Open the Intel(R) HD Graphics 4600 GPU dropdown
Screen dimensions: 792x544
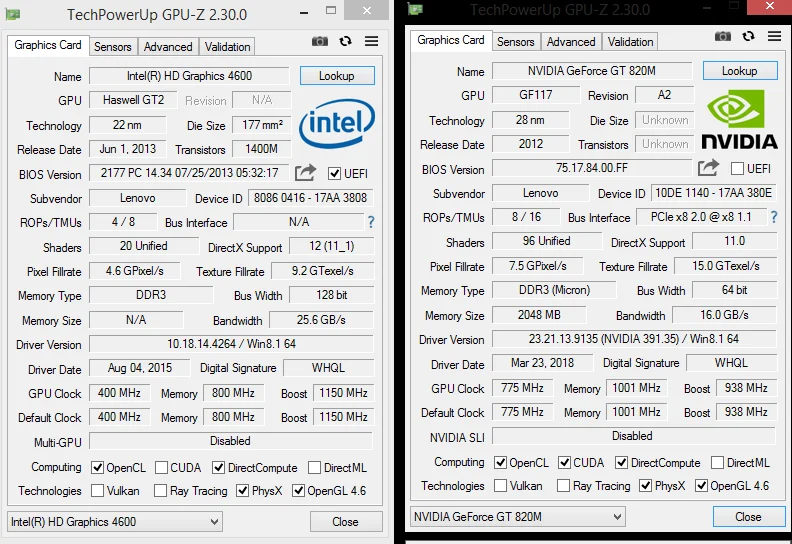(115, 522)
